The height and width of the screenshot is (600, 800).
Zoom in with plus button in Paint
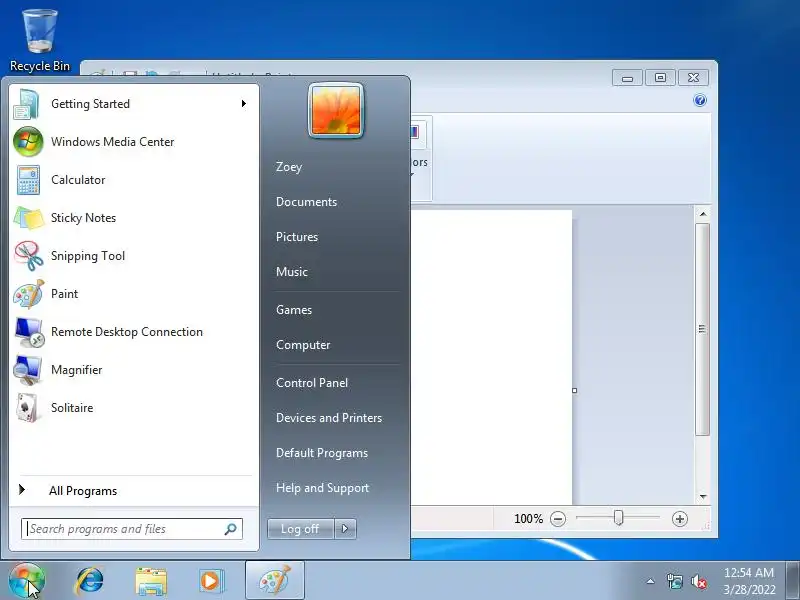click(x=680, y=519)
